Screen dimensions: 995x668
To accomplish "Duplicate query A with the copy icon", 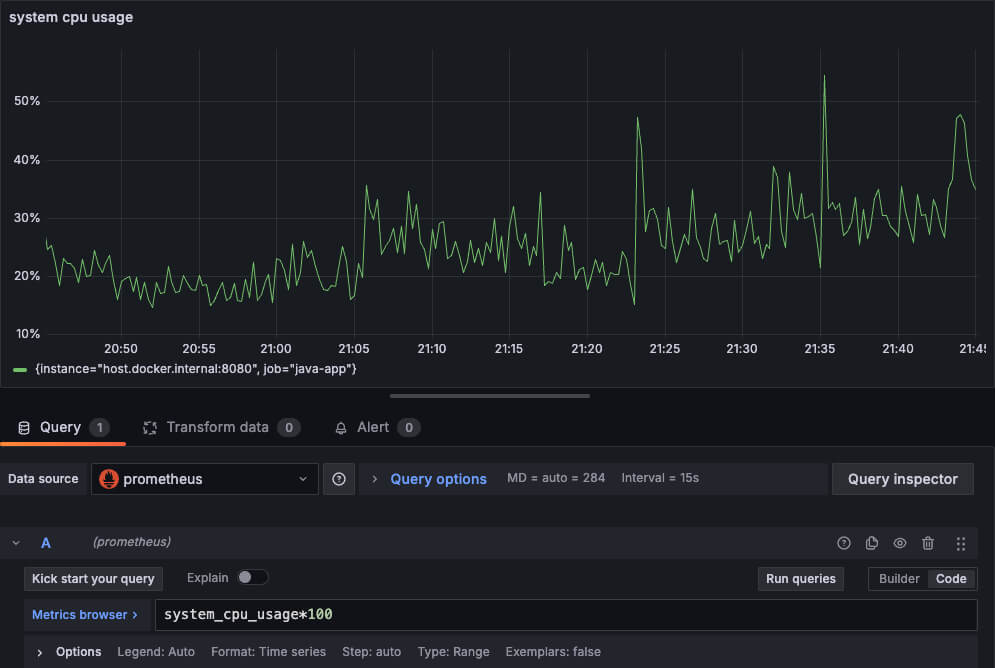I will tap(872, 543).
